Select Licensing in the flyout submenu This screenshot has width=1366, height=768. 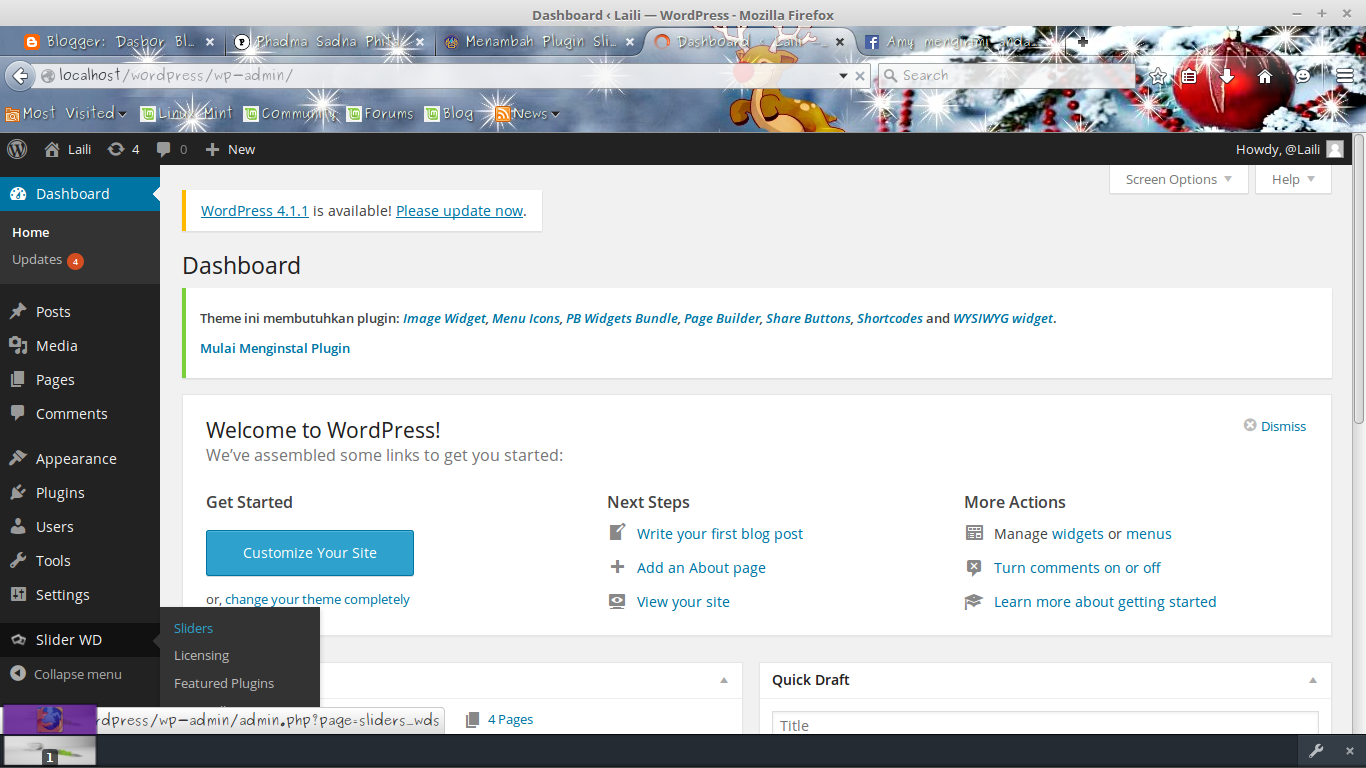pyautogui.click(x=201, y=656)
